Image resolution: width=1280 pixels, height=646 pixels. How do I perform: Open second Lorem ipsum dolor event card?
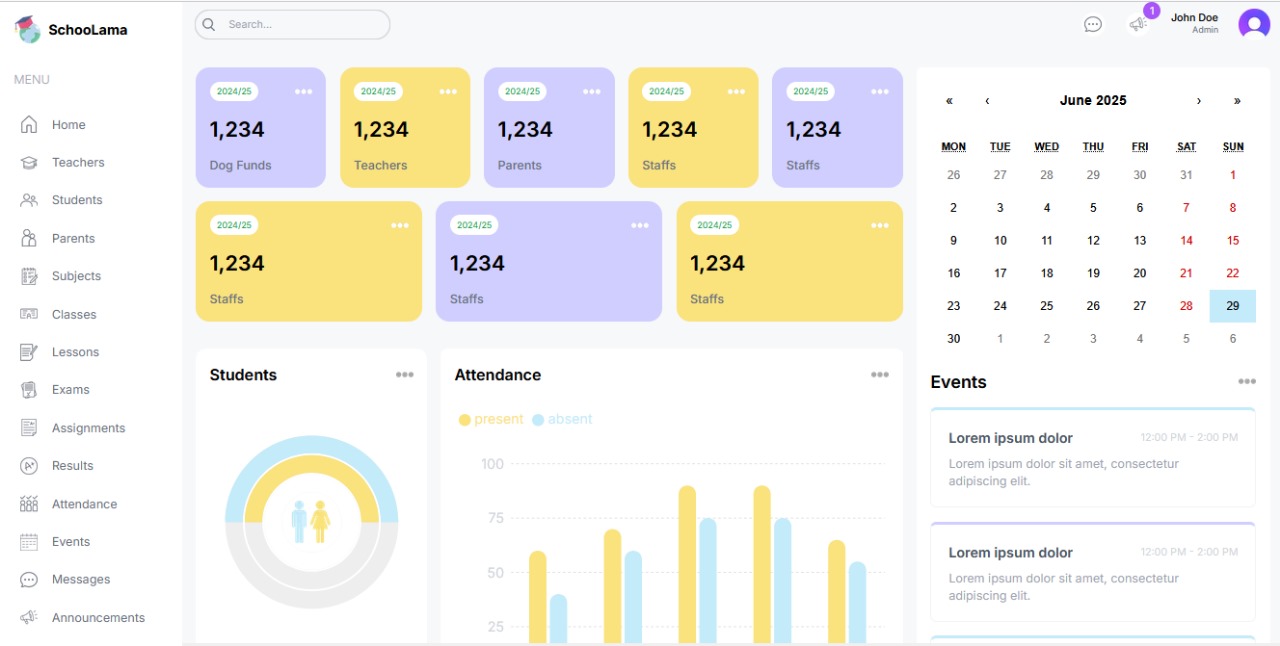tap(1093, 573)
